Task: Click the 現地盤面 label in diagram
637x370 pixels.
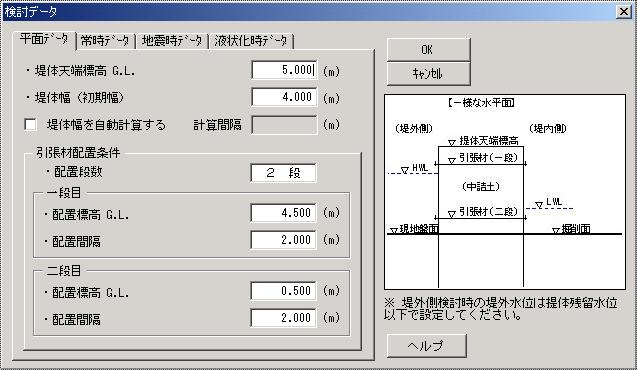Action: (419, 229)
